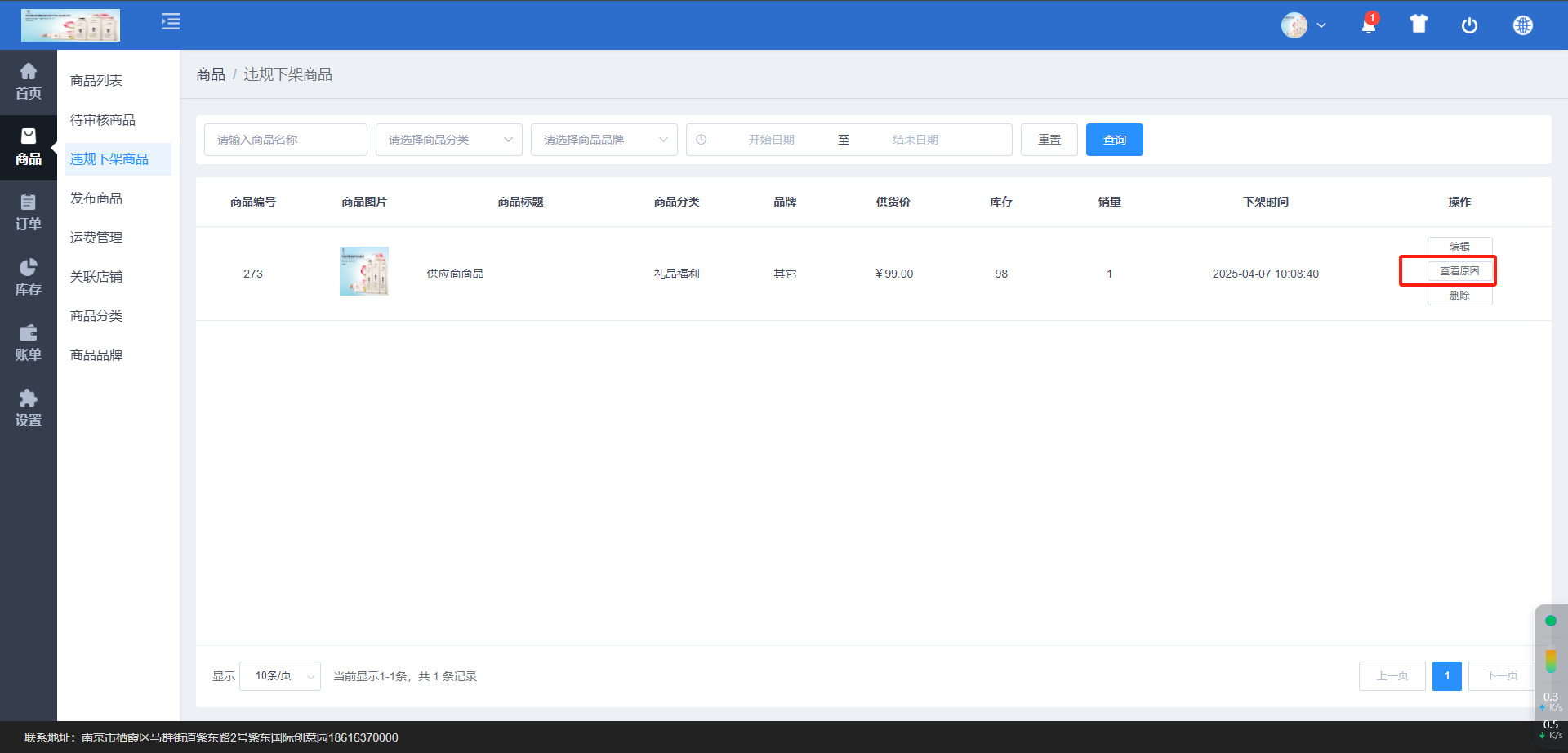Click the 请输入商品名称 input field
The height and width of the screenshot is (753, 1568).
click(x=285, y=140)
